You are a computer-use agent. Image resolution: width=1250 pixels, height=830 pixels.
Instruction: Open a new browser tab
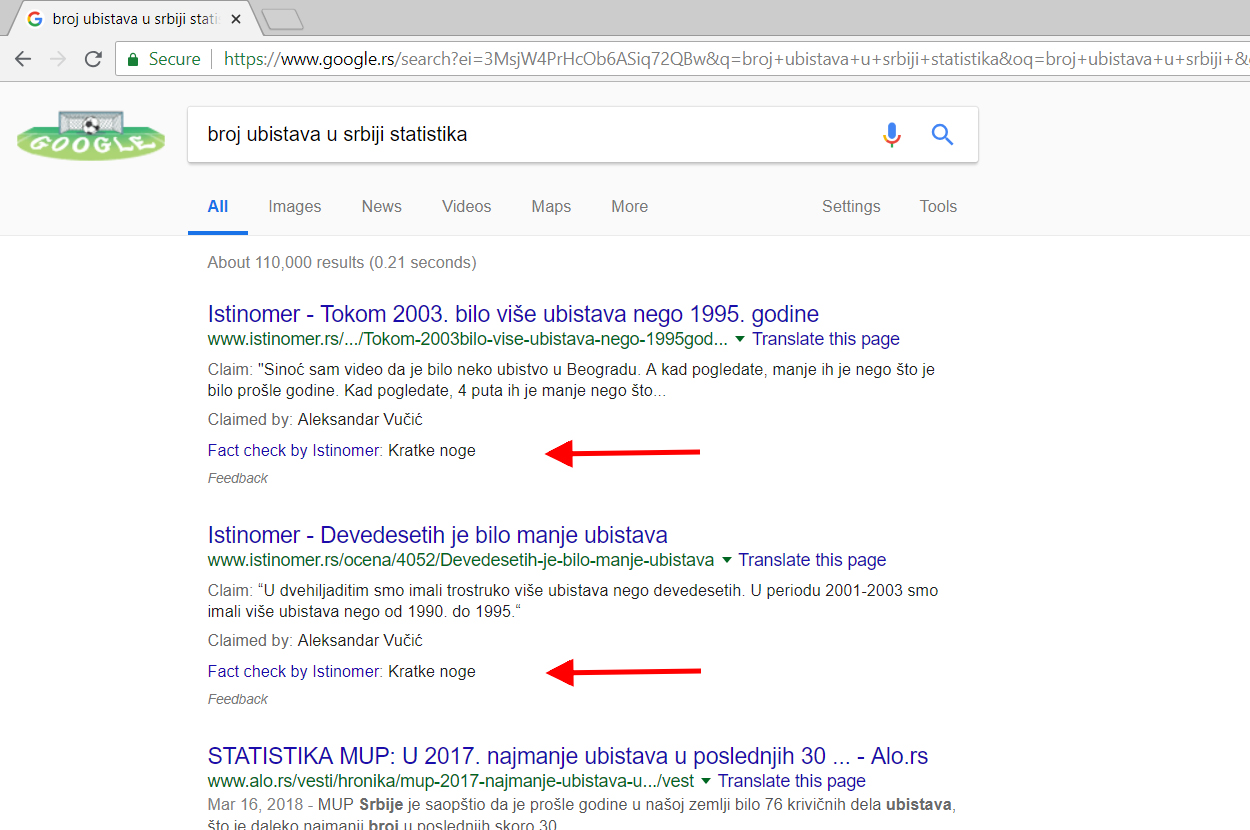point(282,19)
